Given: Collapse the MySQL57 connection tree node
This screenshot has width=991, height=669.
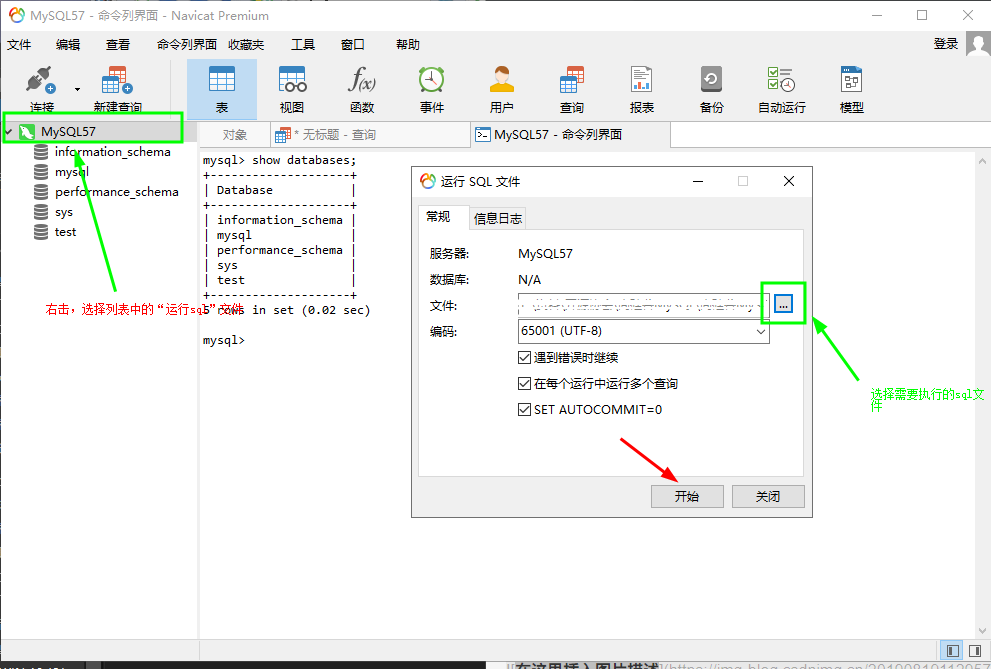Looking at the screenshot, I should pos(9,131).
